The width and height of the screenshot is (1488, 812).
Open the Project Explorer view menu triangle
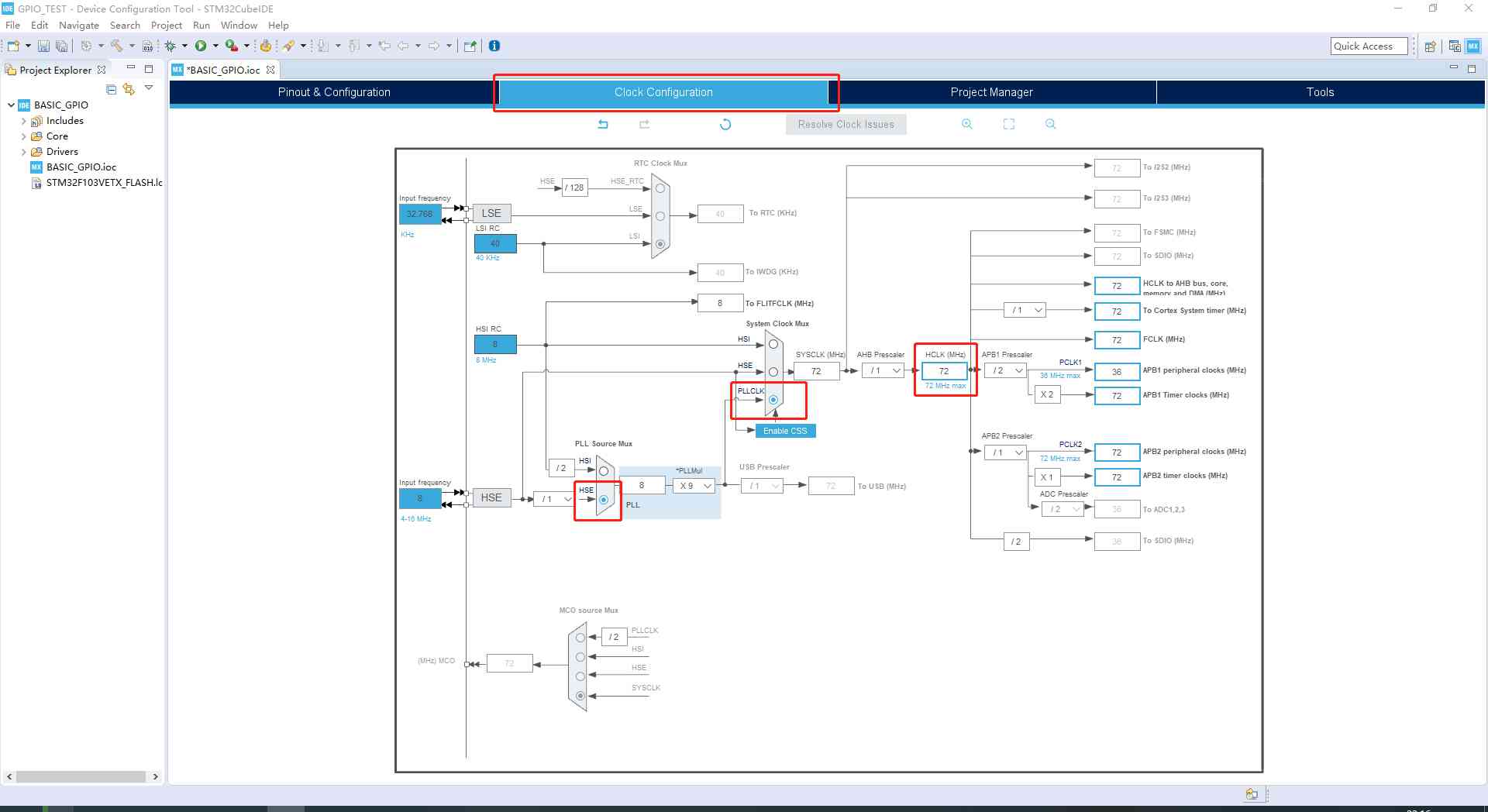(149, 88)
